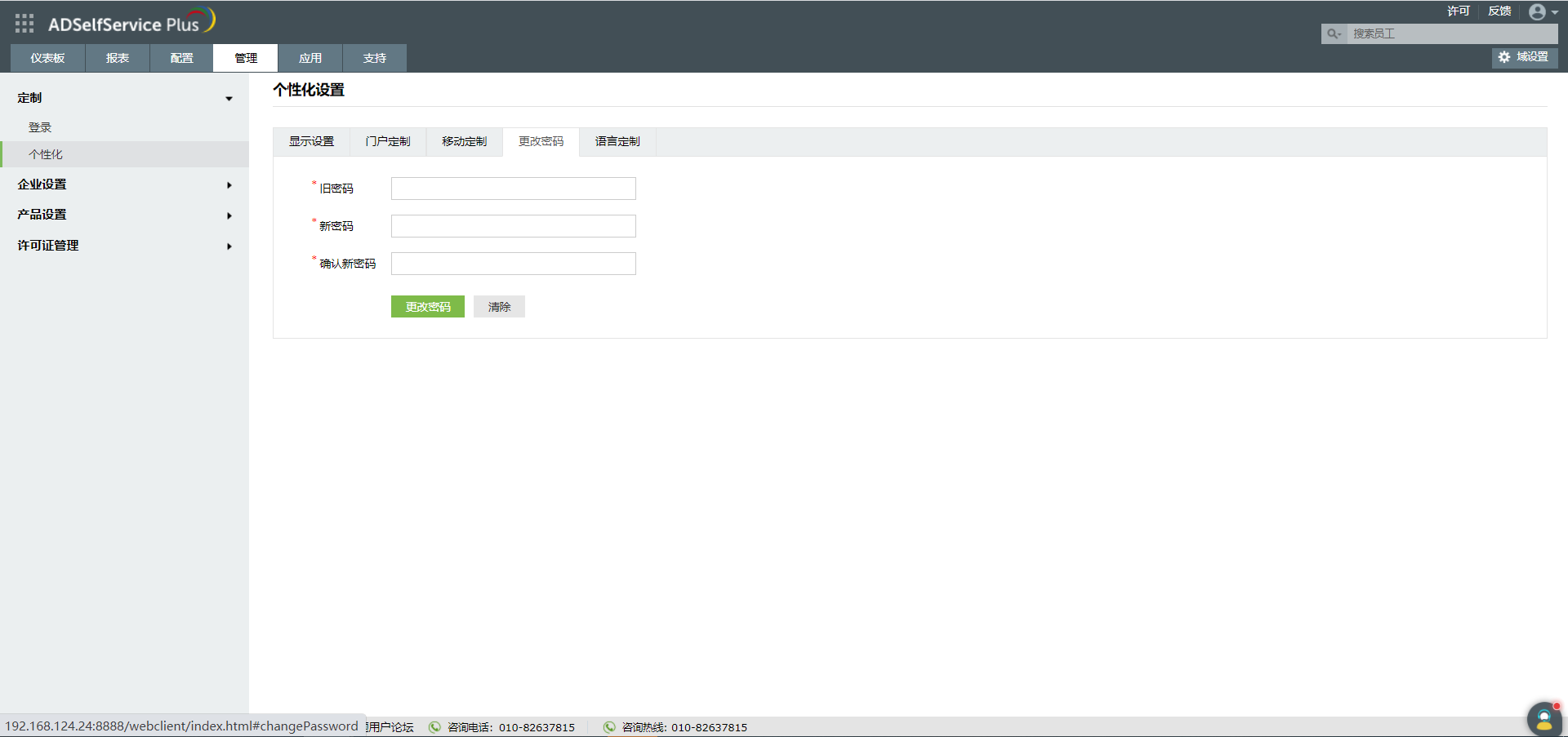This screenshot has width=1568, height=737.
Task: Switch to the 应用 tab
Action: click(310, 58)
